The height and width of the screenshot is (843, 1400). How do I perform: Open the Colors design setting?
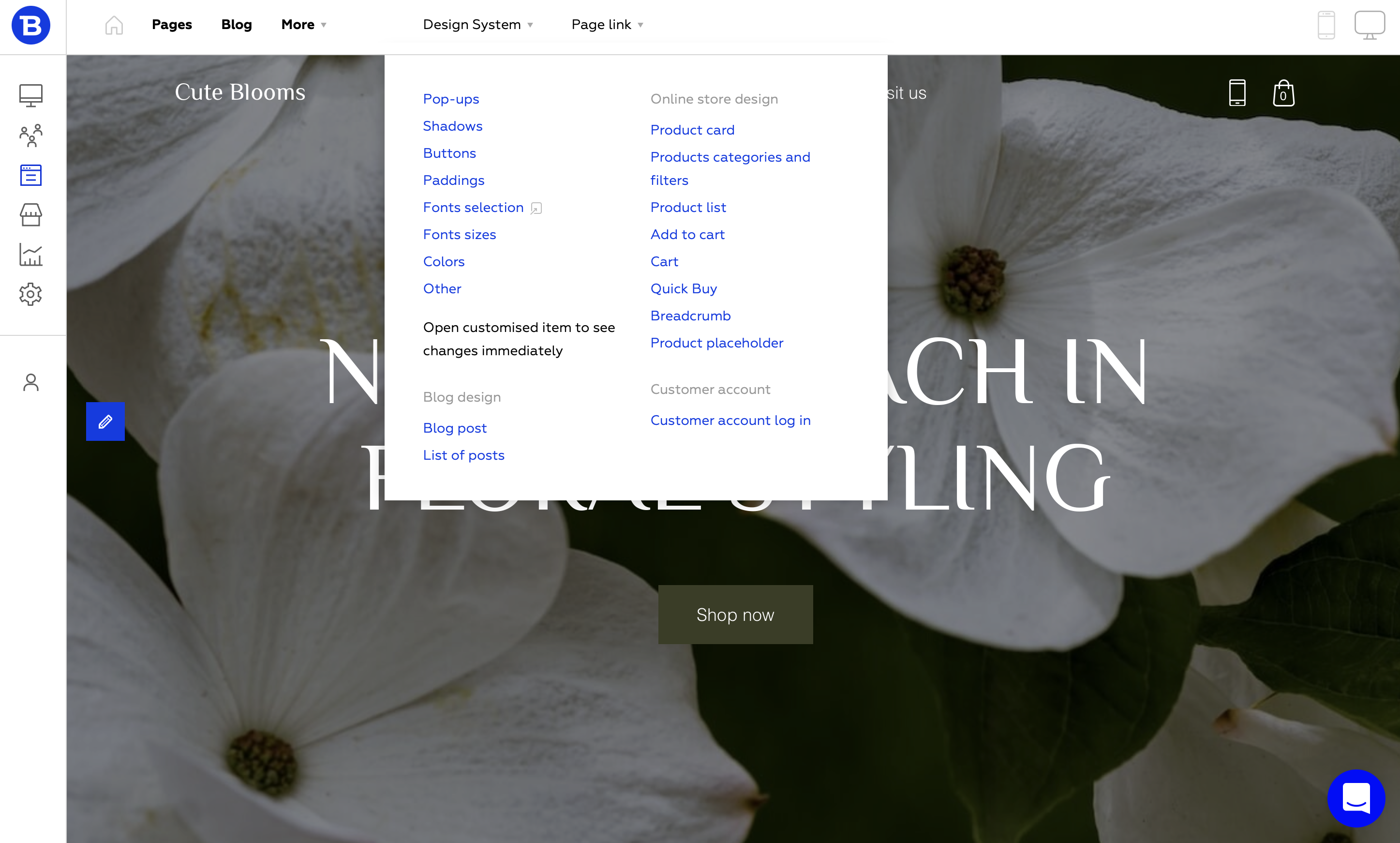click(444, 261)
